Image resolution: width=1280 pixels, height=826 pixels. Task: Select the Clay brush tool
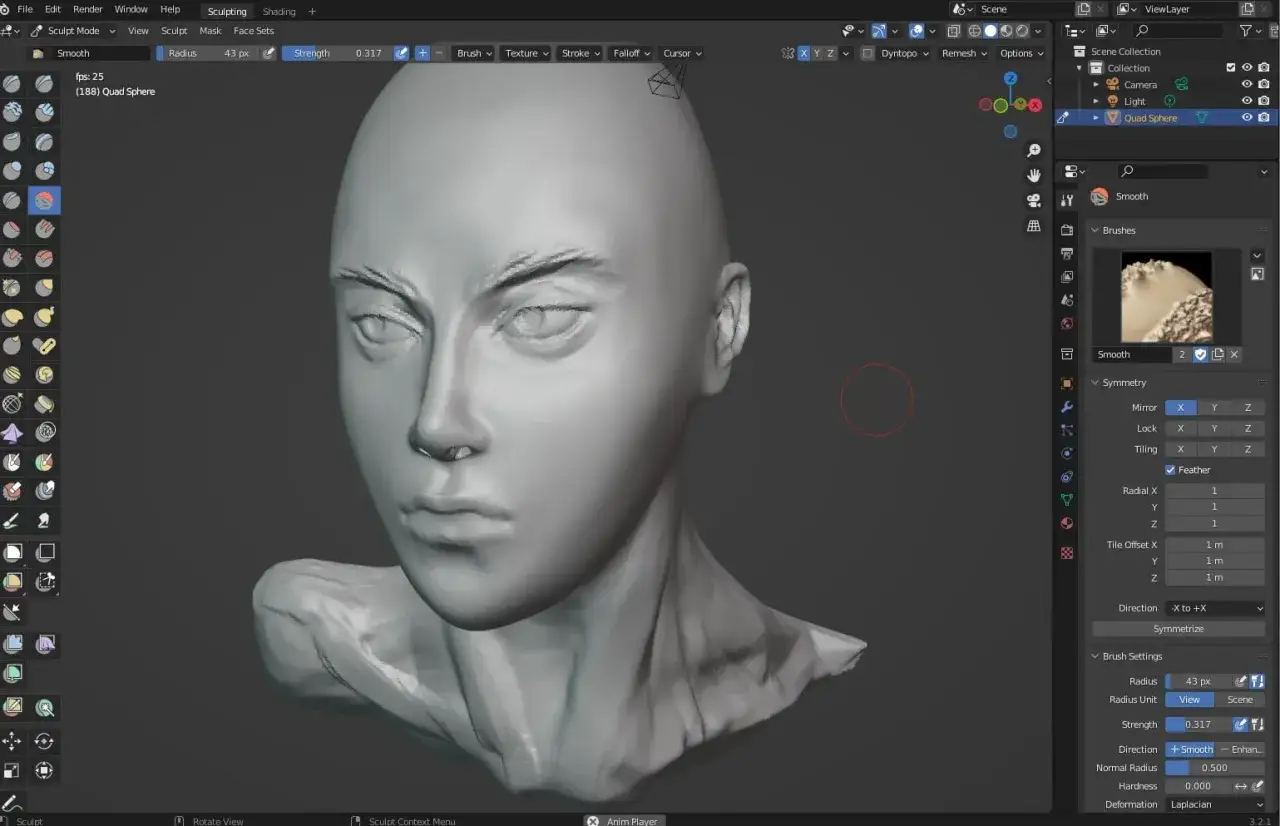(12, 113)
